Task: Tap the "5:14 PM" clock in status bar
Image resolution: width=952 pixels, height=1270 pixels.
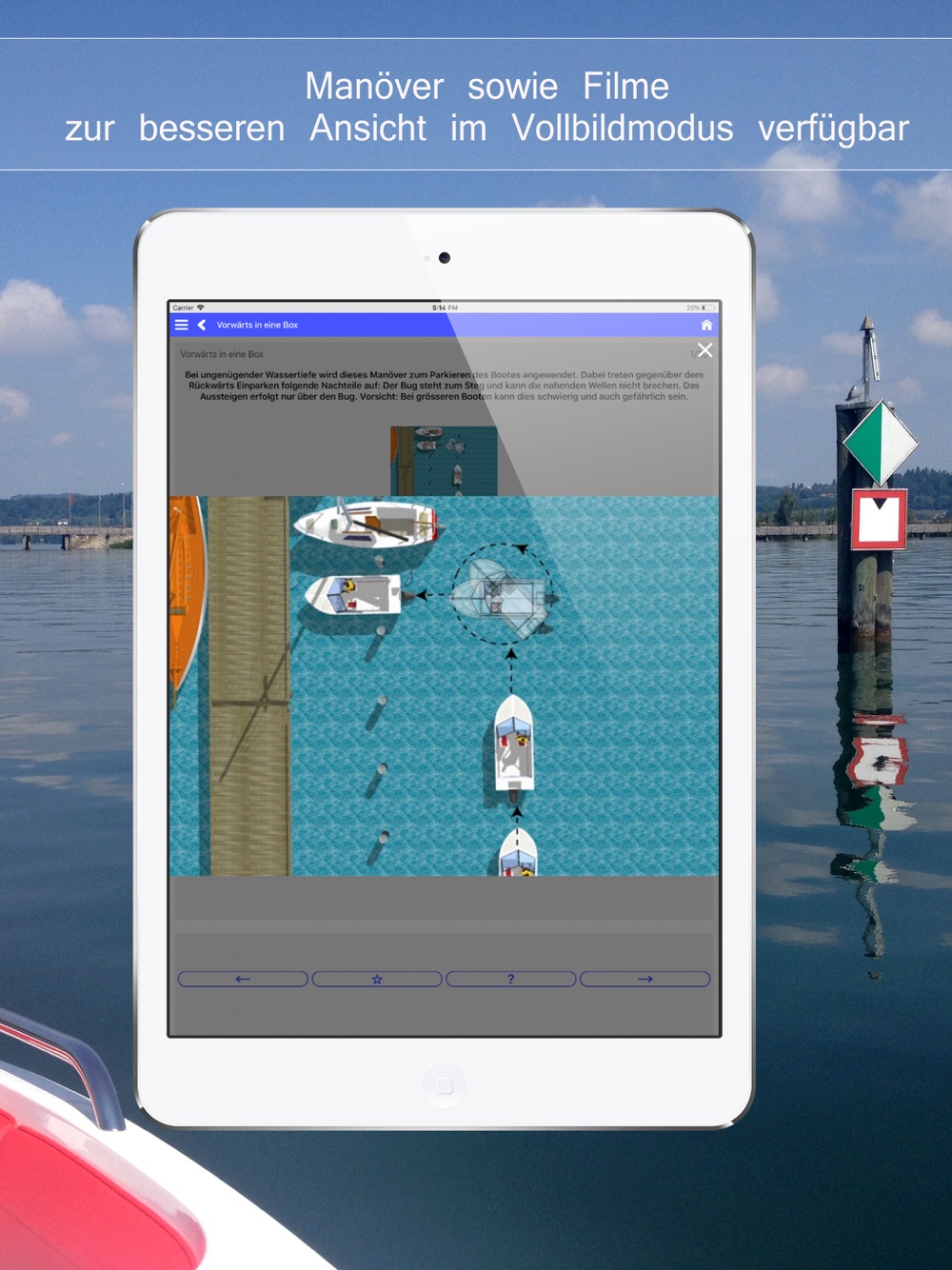Action: point(445,308)
